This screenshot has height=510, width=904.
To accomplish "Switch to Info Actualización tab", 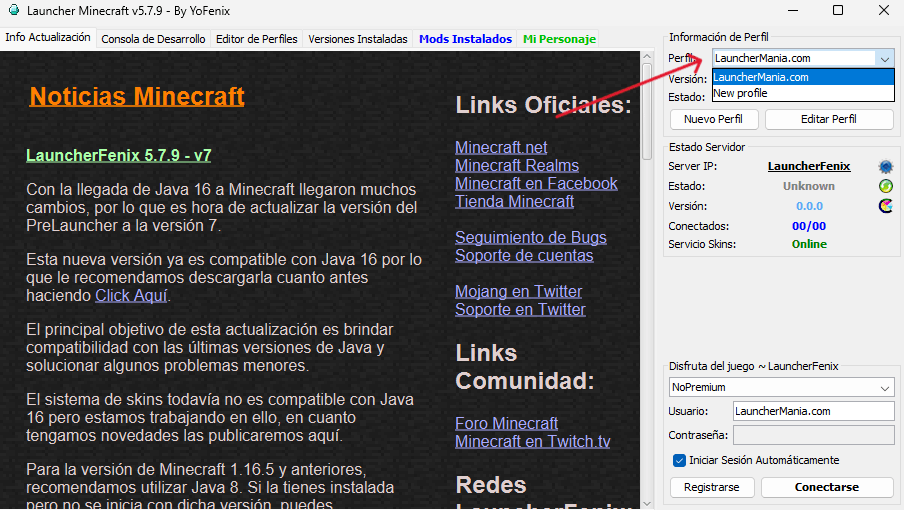I will point(48,37).
